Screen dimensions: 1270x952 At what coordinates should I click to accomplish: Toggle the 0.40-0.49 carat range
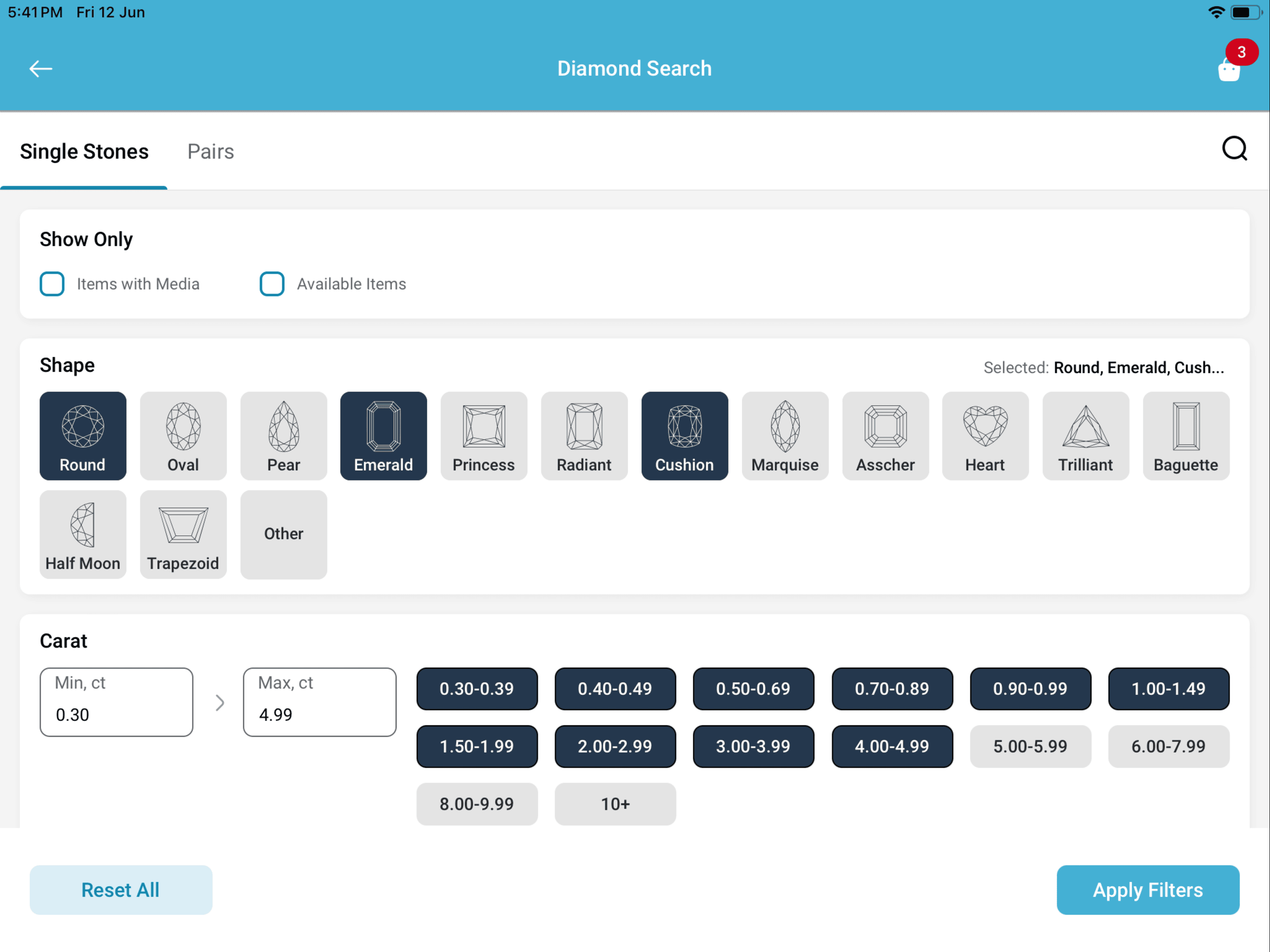[x=615, y=688]
